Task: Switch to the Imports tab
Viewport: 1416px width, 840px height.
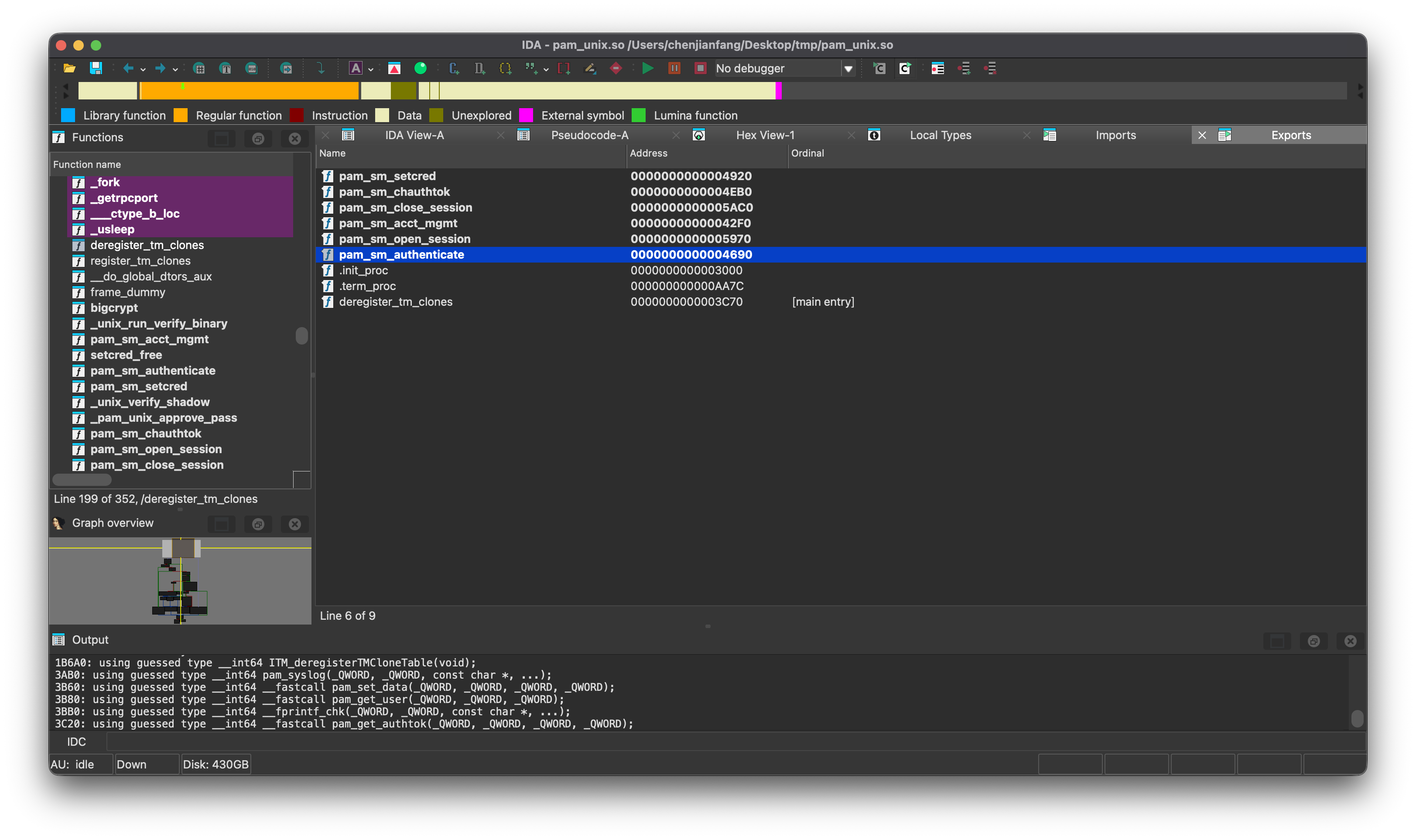Action: pyautogui.click(x=1115, y=135)
